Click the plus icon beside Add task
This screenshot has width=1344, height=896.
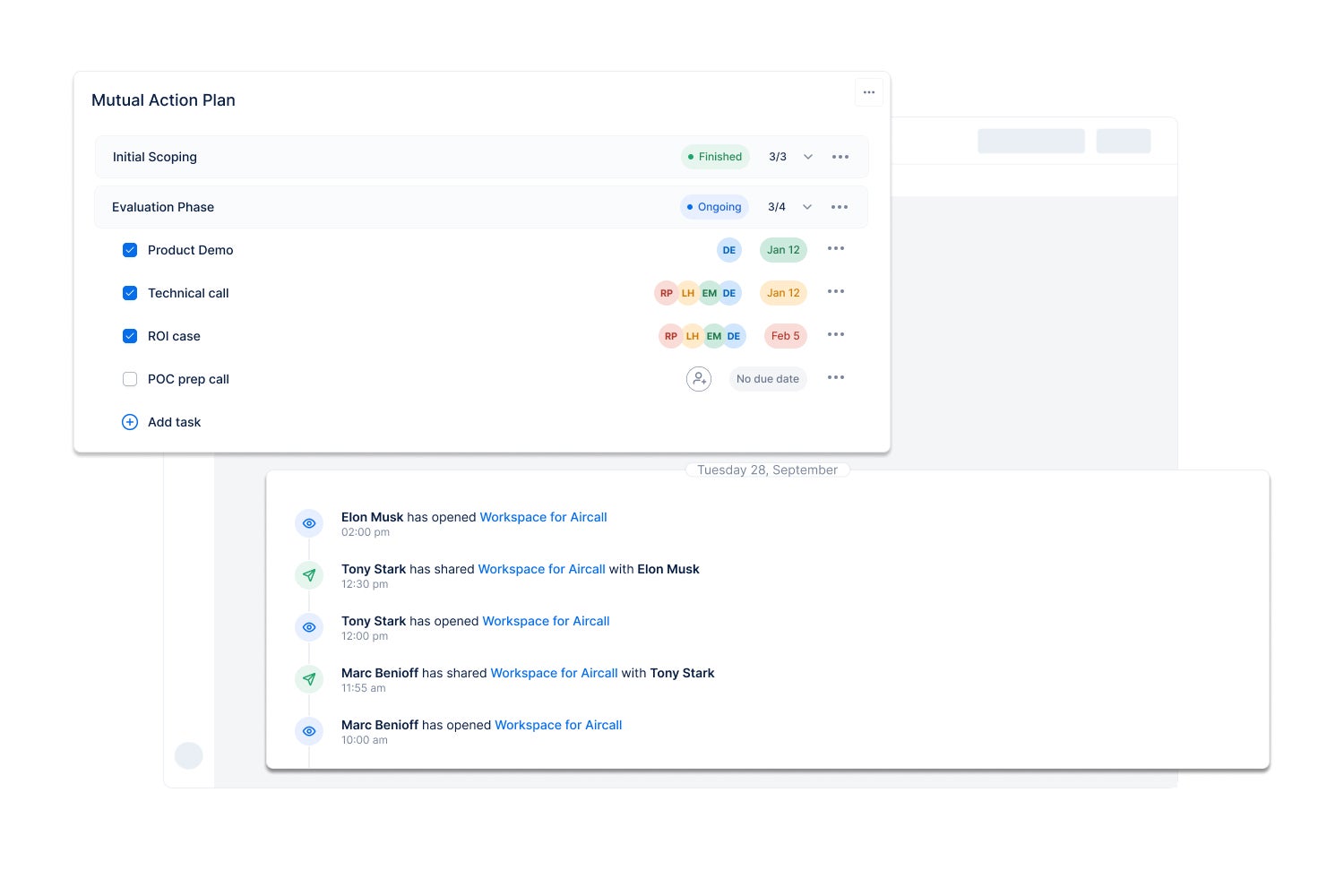tap(130, 422)
